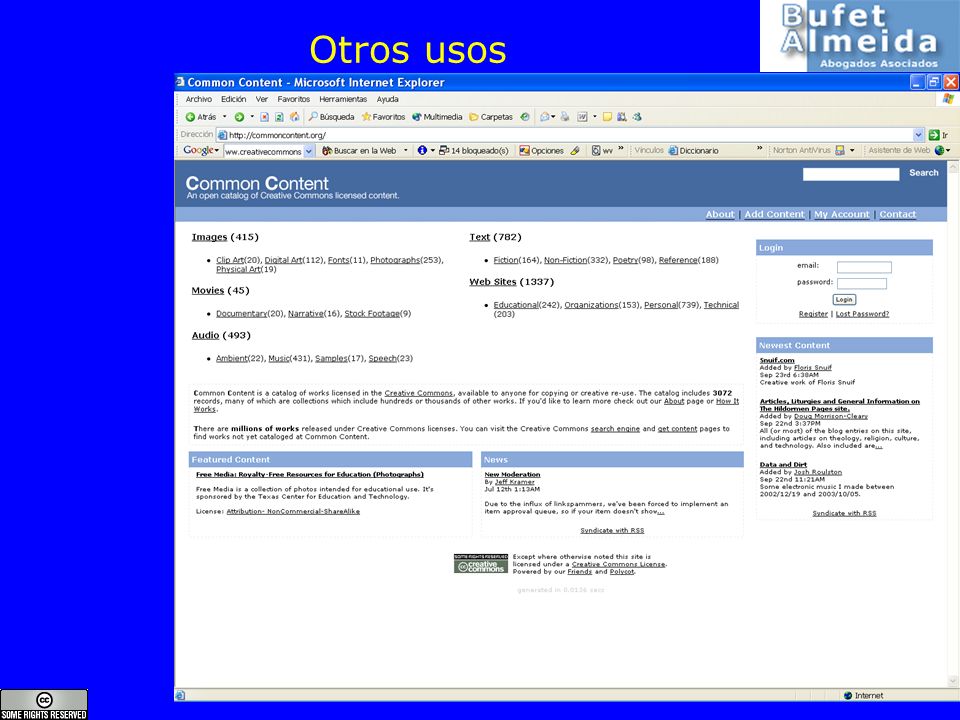Image resolution: width=960 pixels, height=720 pixels.
Task: Click the Creative Commons logo in page footer
Action: click(x=481, y=563)
